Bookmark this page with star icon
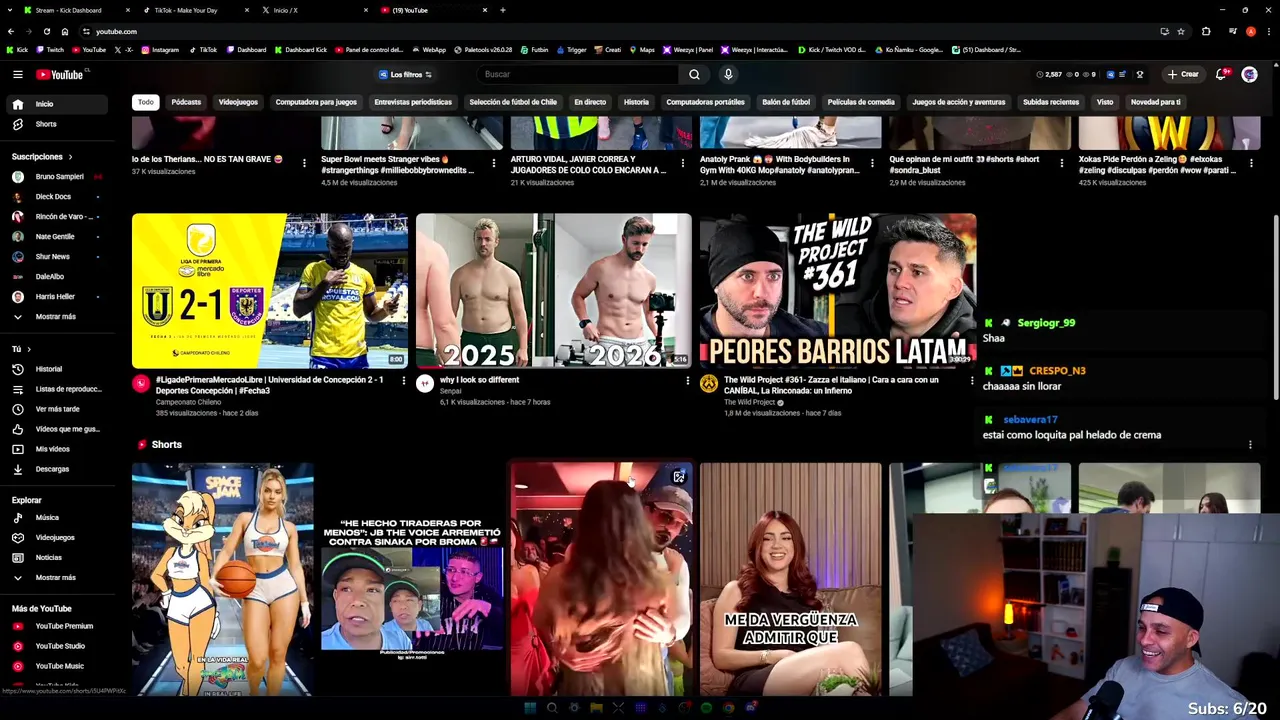This screenshot has width=1280, height=720. pos(1181,31)
